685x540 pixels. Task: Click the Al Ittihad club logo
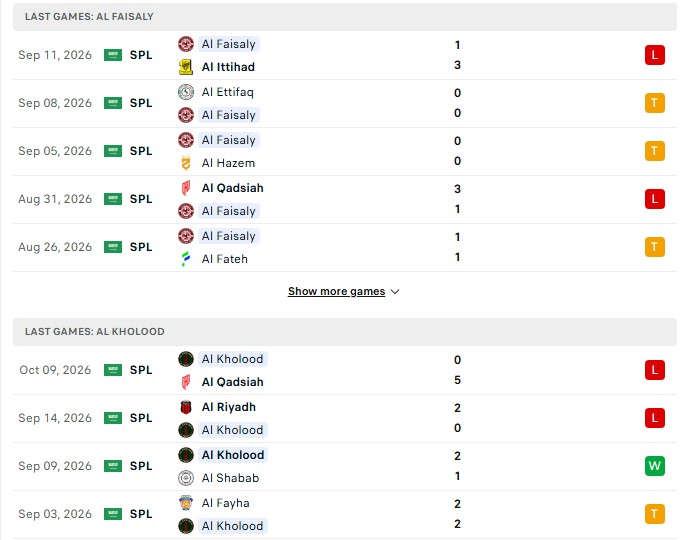click(x=186, y=67)
